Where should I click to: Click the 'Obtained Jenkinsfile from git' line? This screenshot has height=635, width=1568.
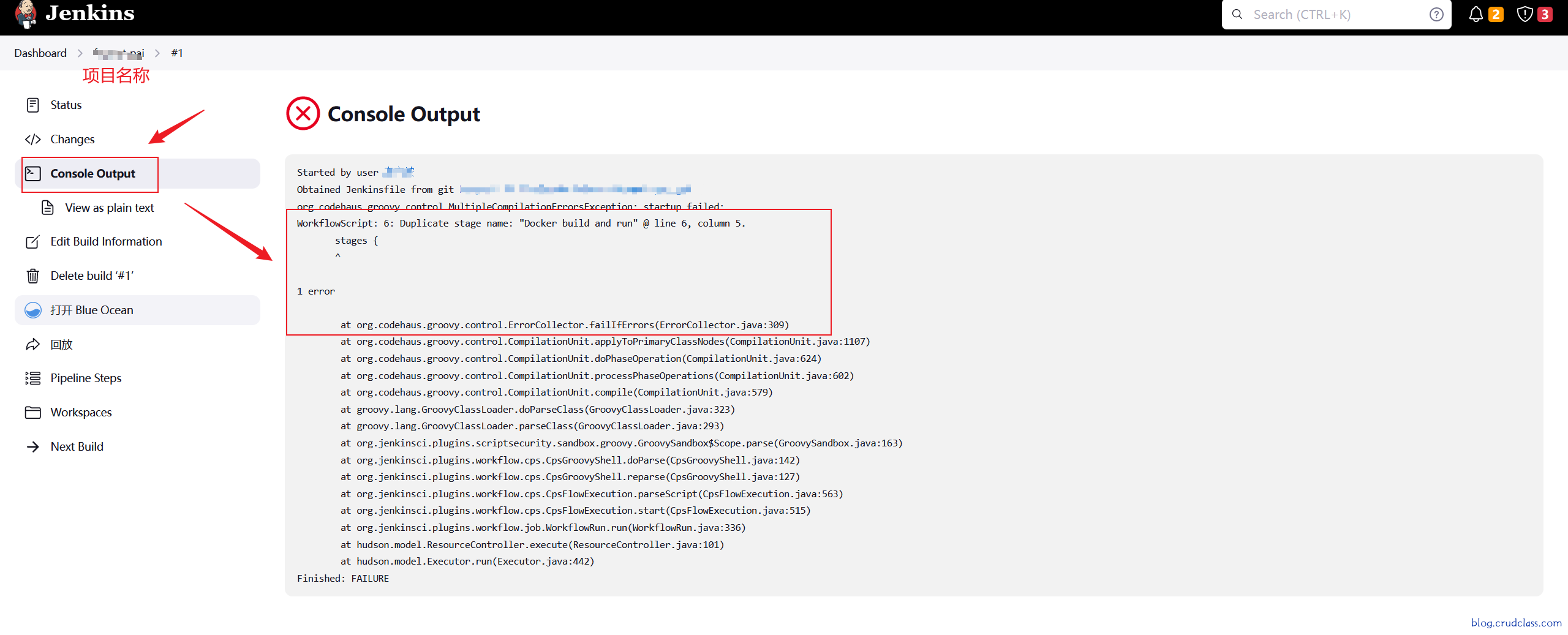494,190
